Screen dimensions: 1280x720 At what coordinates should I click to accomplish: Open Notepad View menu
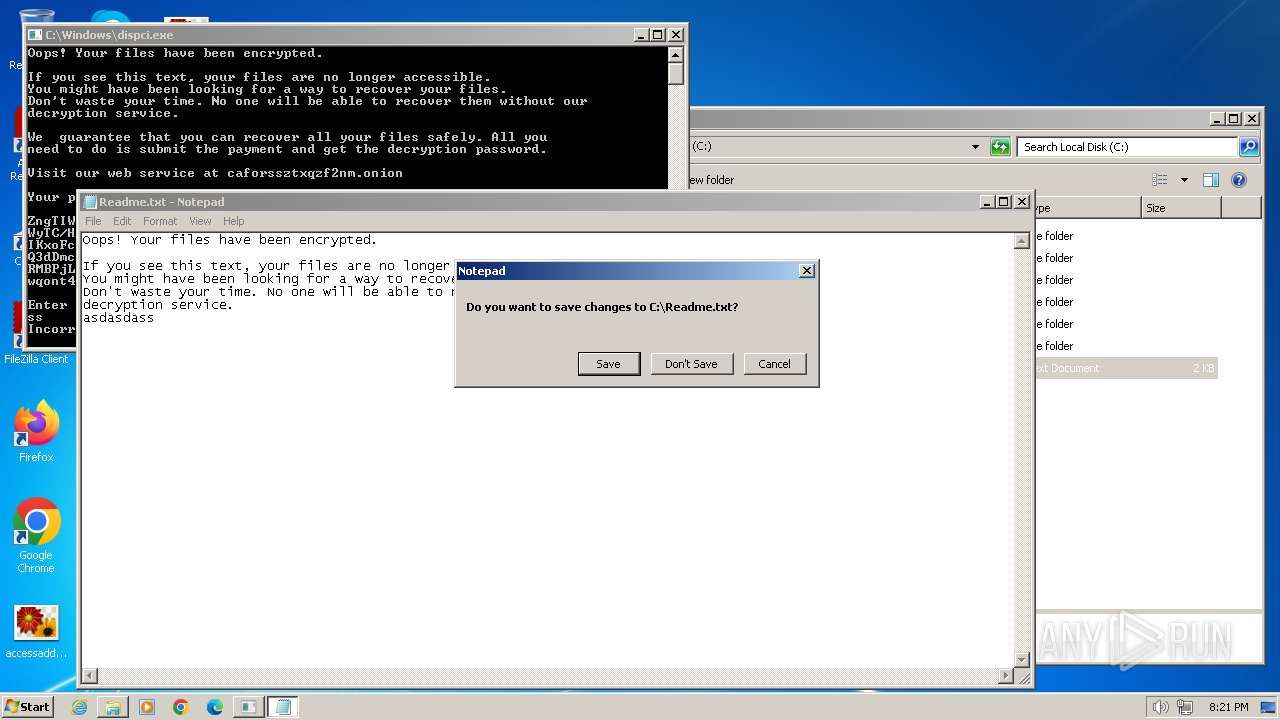200,221
